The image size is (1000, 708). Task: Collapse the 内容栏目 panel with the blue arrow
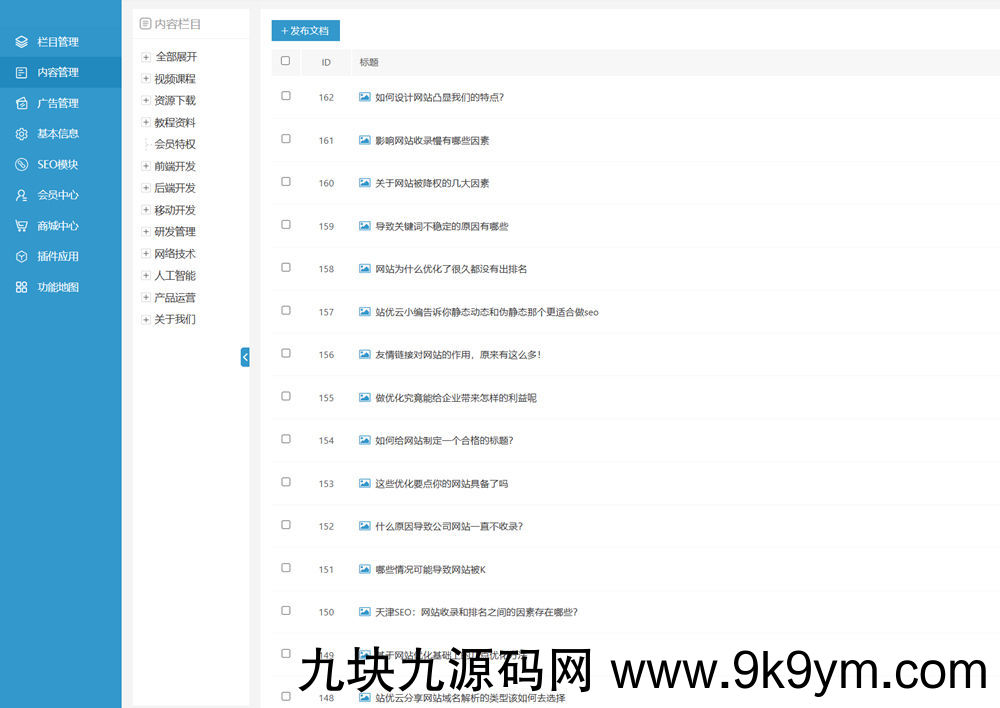(245, 357)
